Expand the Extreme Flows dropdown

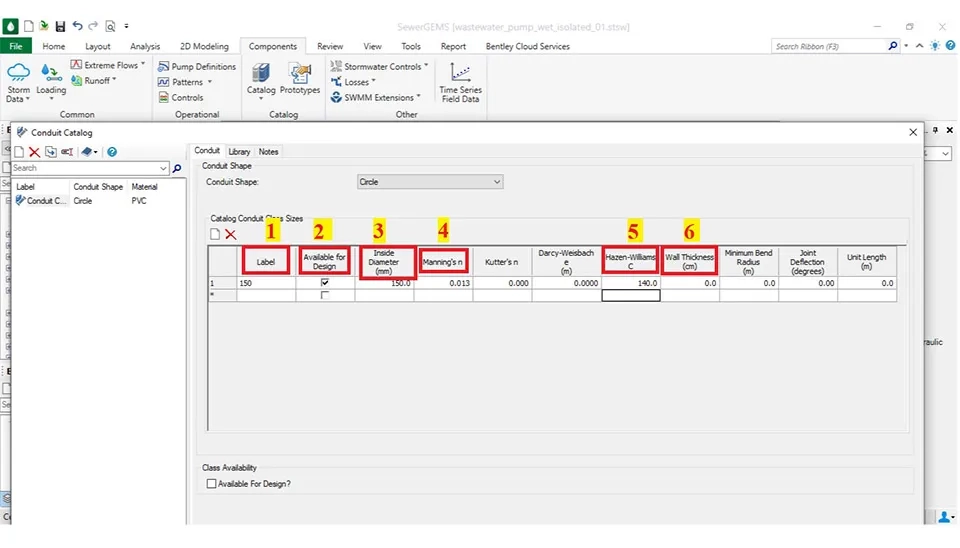coord(110,65)
